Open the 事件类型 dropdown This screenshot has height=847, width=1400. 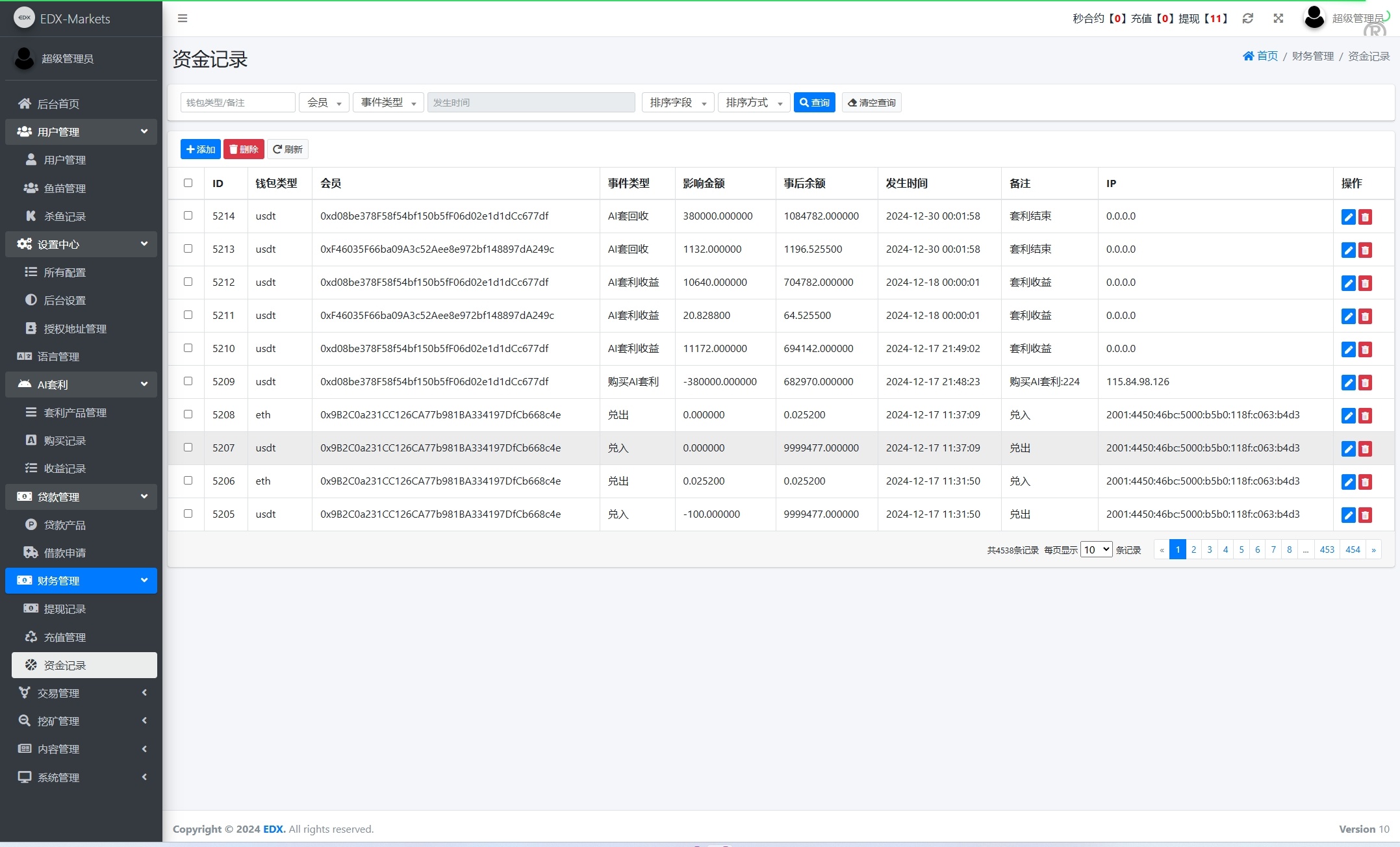click(x=387, y=102)
